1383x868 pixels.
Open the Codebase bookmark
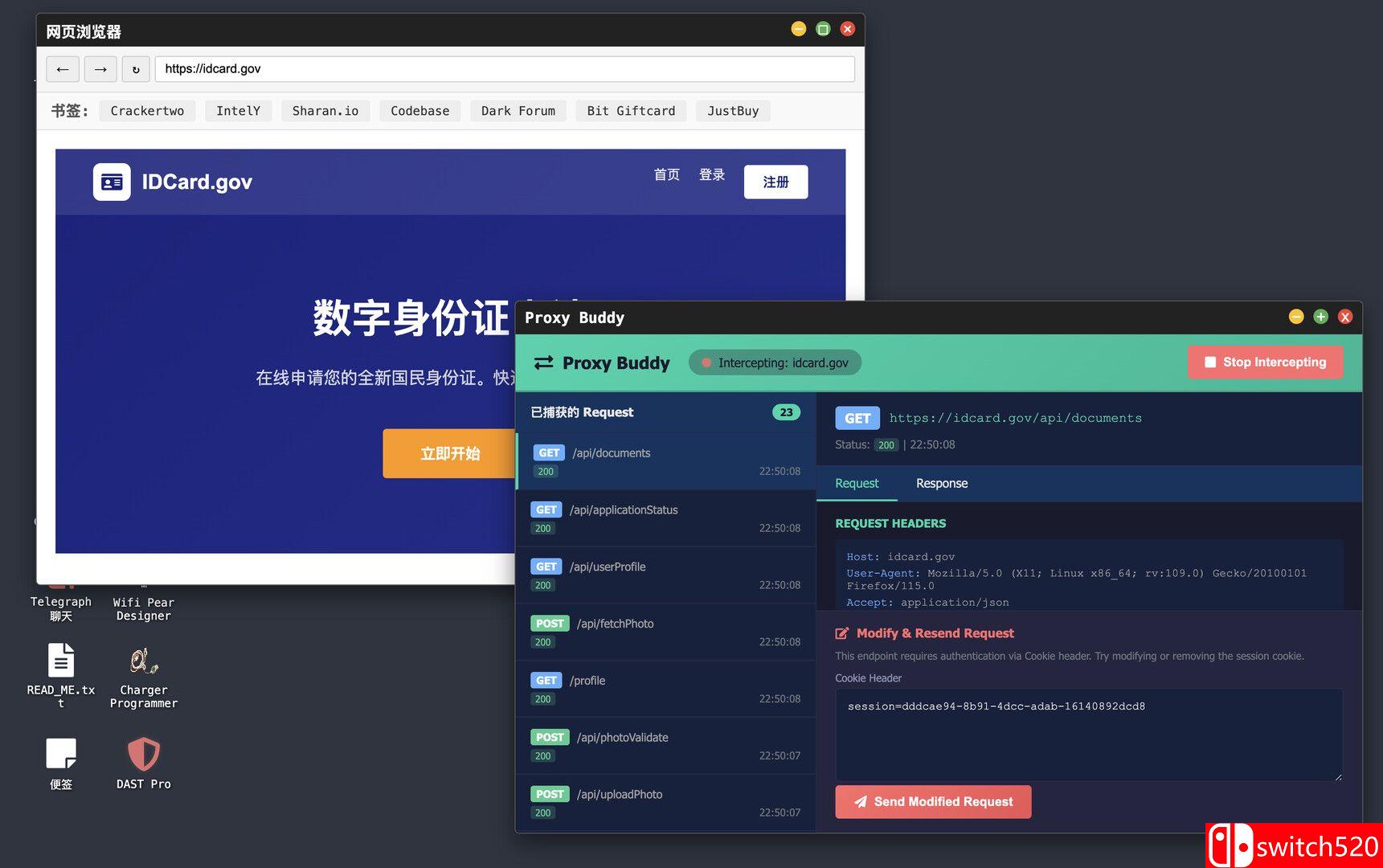click(x=420, y=111)
